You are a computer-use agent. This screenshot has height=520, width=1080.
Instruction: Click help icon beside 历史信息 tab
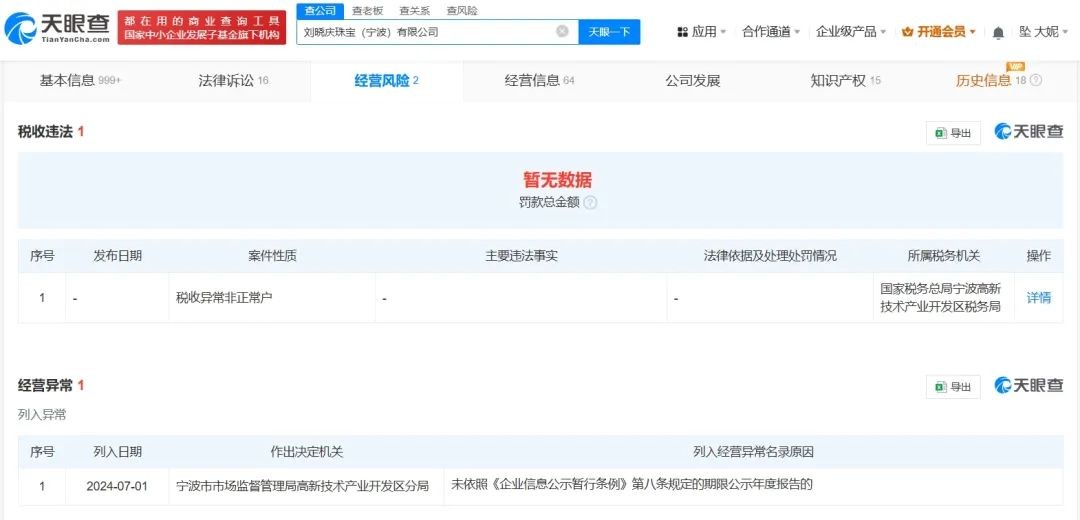click(1036, 80)
